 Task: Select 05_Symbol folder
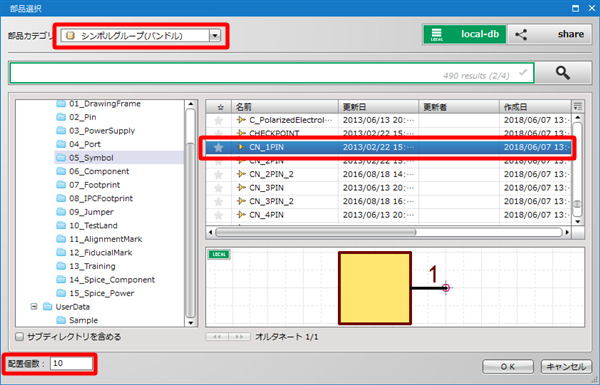(85, 158)
